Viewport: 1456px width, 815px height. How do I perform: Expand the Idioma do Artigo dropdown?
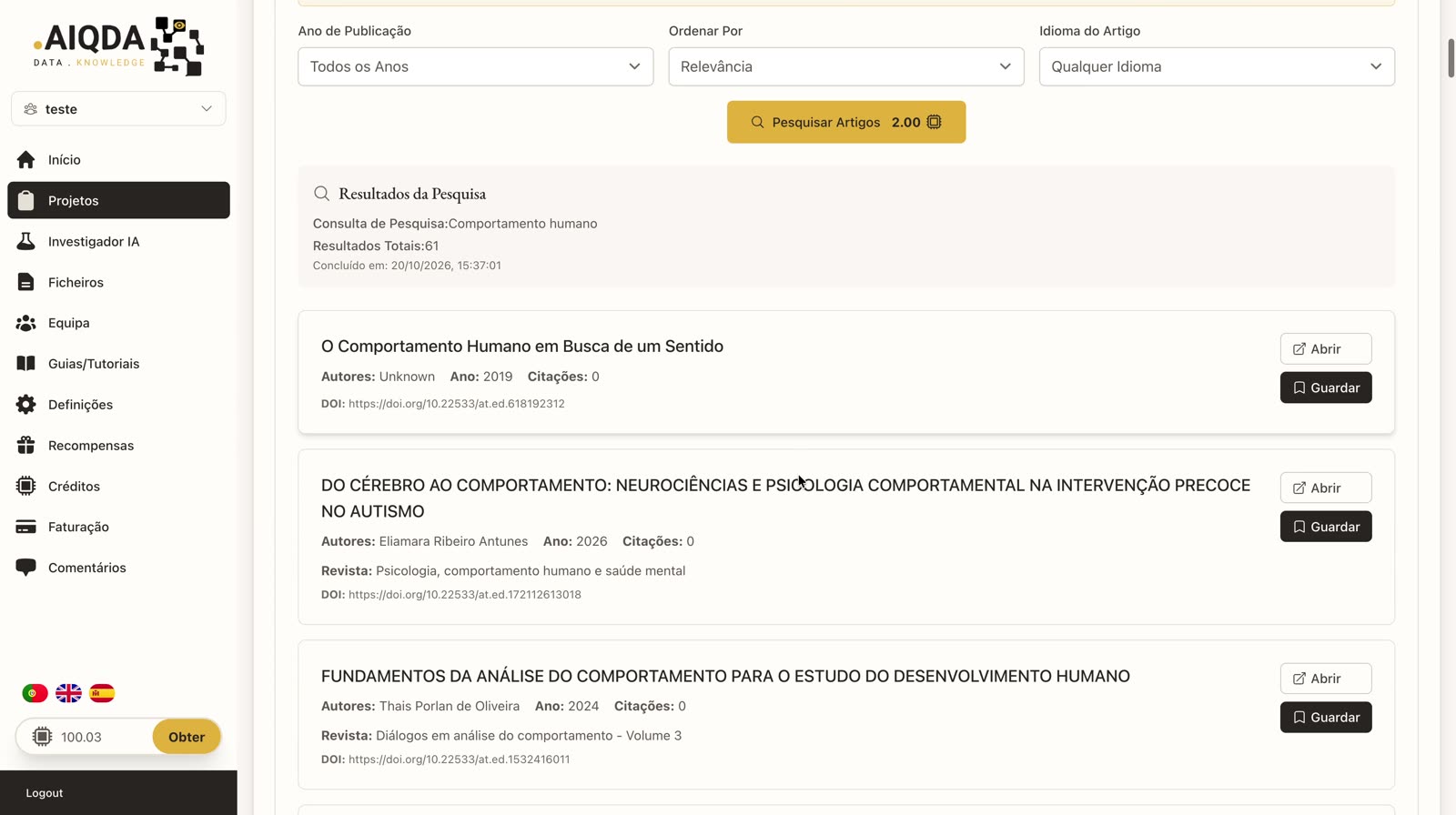(x=1217, y=66)
